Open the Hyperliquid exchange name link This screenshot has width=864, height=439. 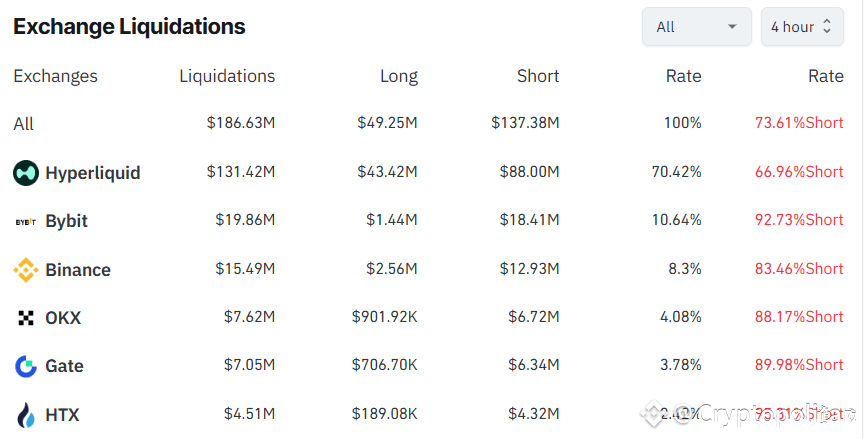coord(93,173)
